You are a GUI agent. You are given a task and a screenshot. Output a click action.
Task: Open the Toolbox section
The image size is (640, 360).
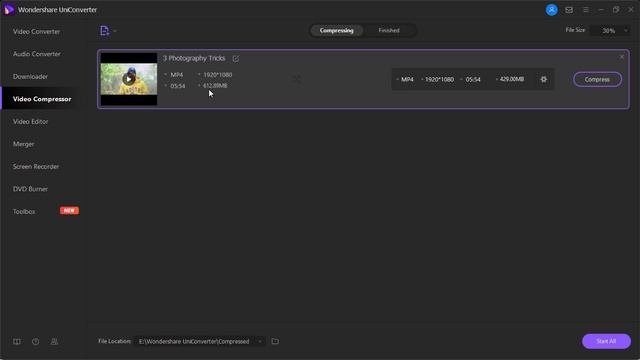click(24, 211)
